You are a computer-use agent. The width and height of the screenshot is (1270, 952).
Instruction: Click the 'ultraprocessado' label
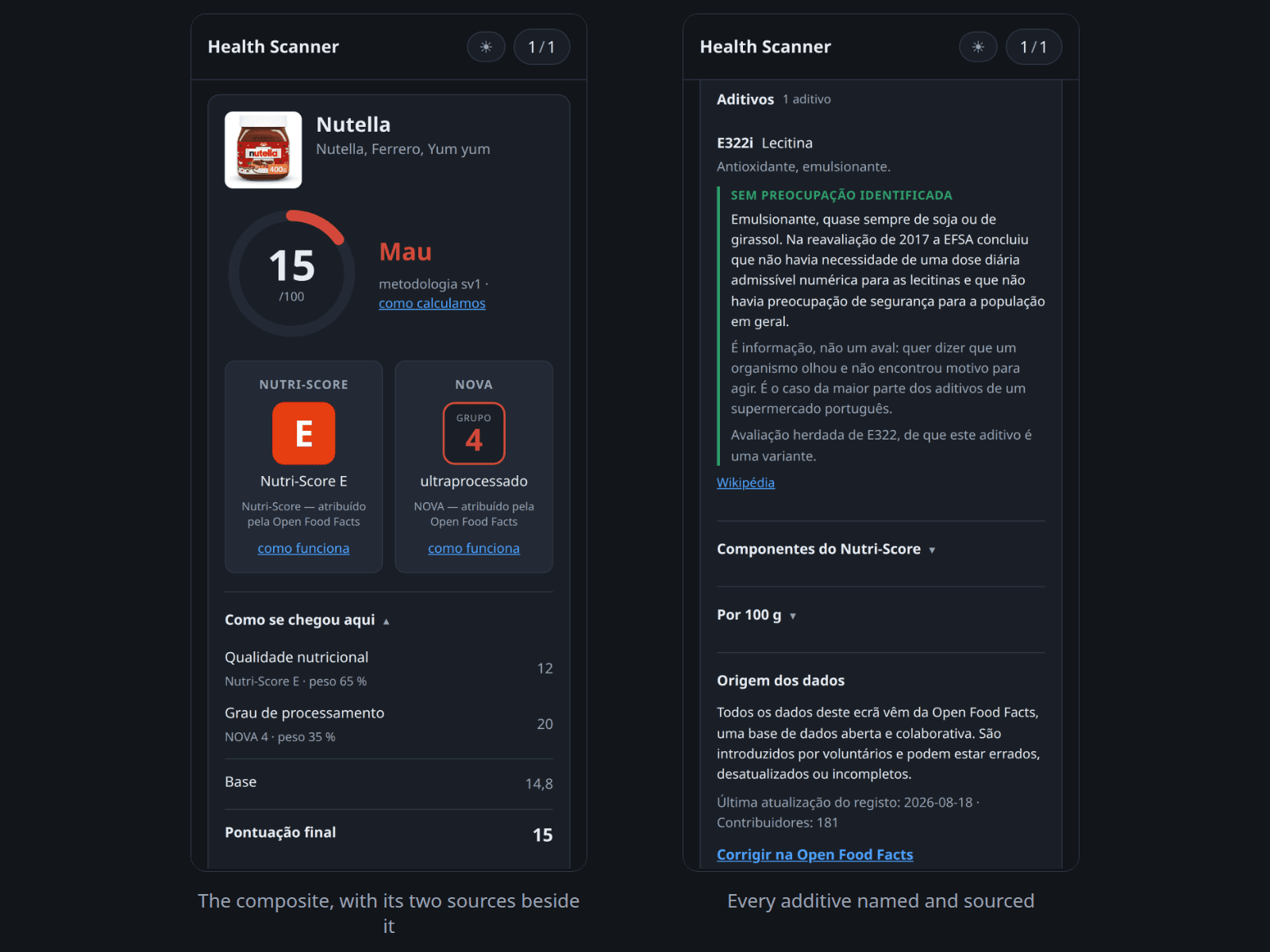pos(474,481)
